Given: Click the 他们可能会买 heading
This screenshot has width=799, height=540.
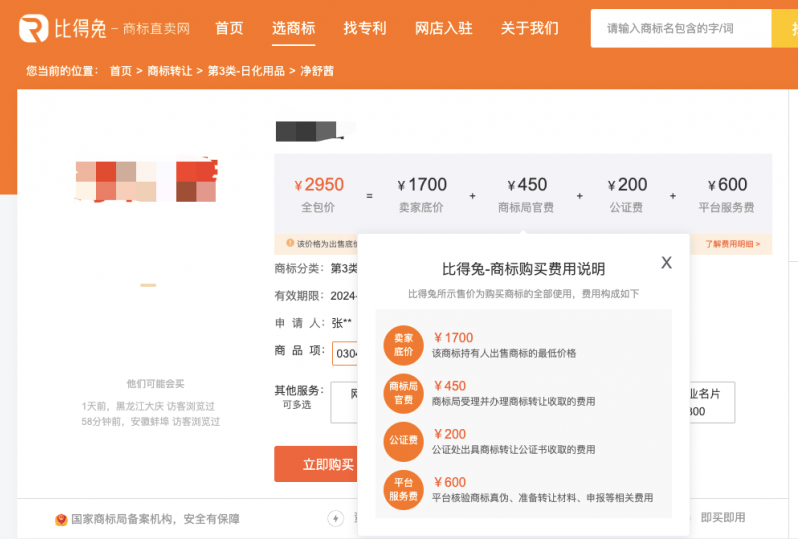Looking at the screenshot, I should 155,384.
